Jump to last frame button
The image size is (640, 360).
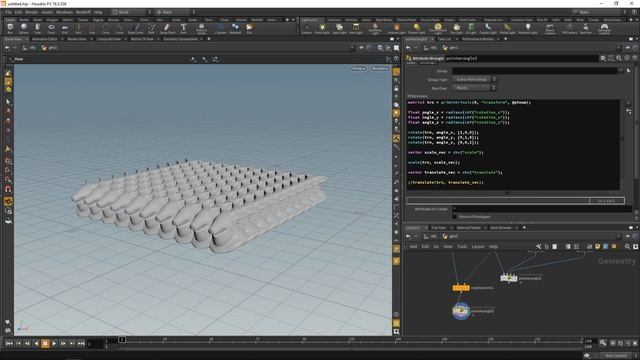(81, 344)
